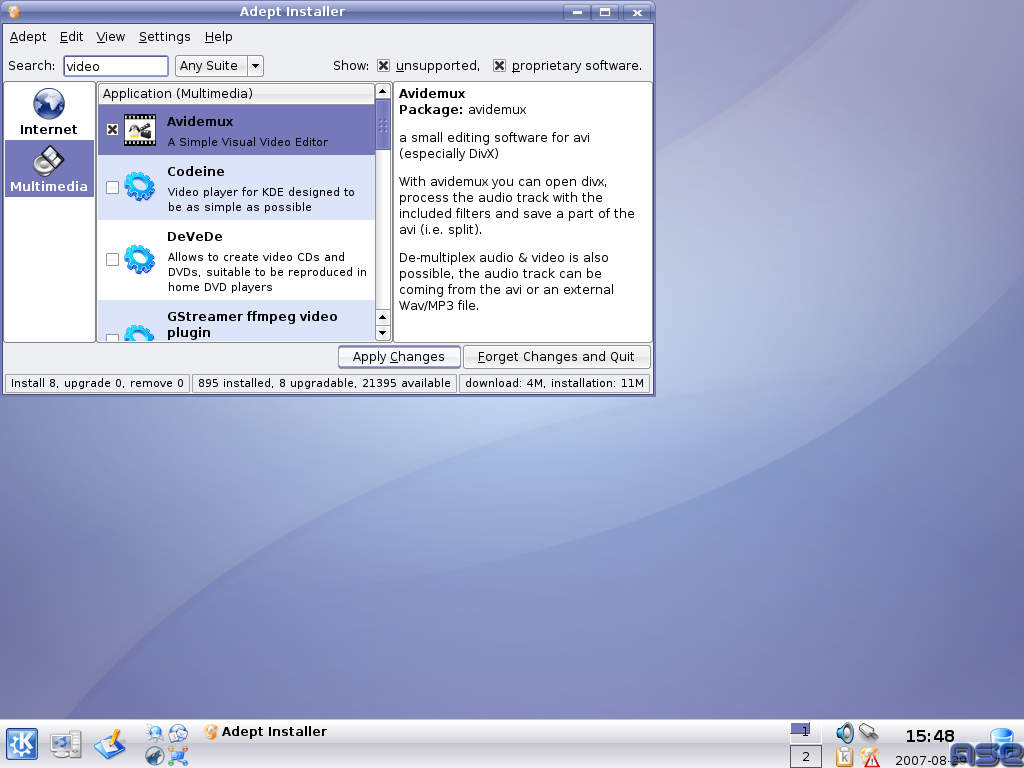Launch the wolf-icon application in panel
The image size is (1024, 768).
(155, 756)
